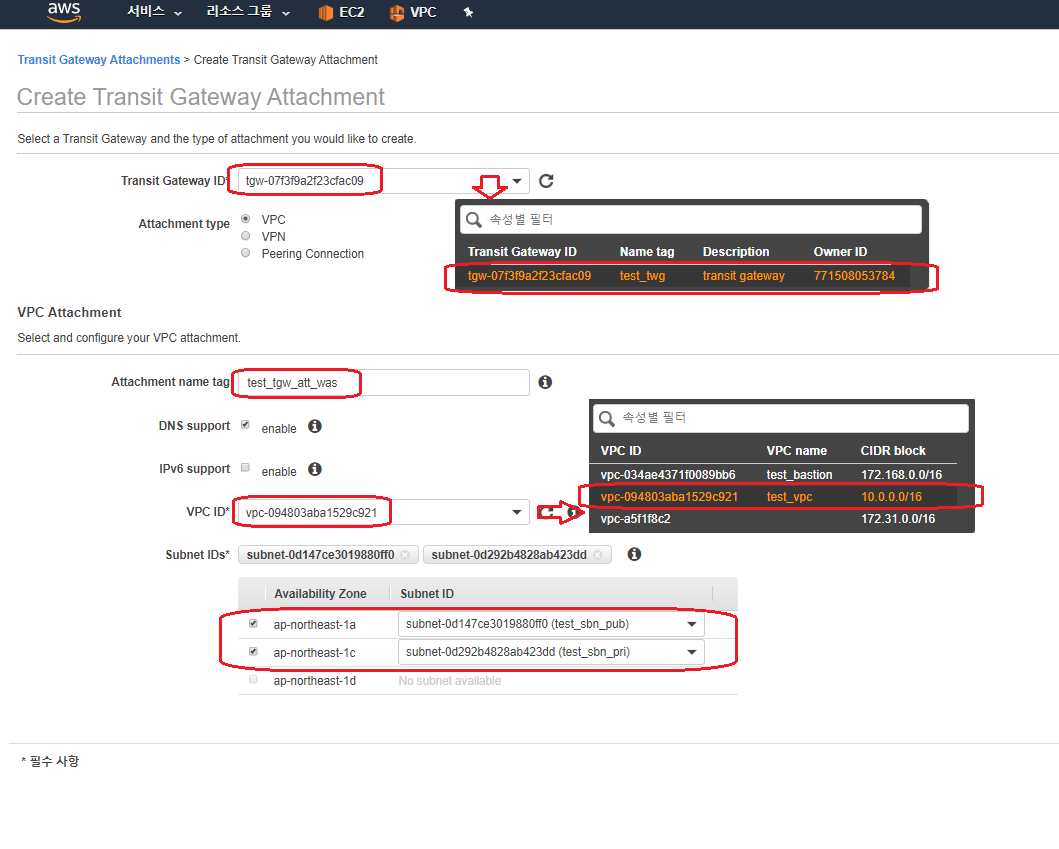Show info for Subnet IDs
The width and height of the screenshot is (1059, 849).
point(634,555)
